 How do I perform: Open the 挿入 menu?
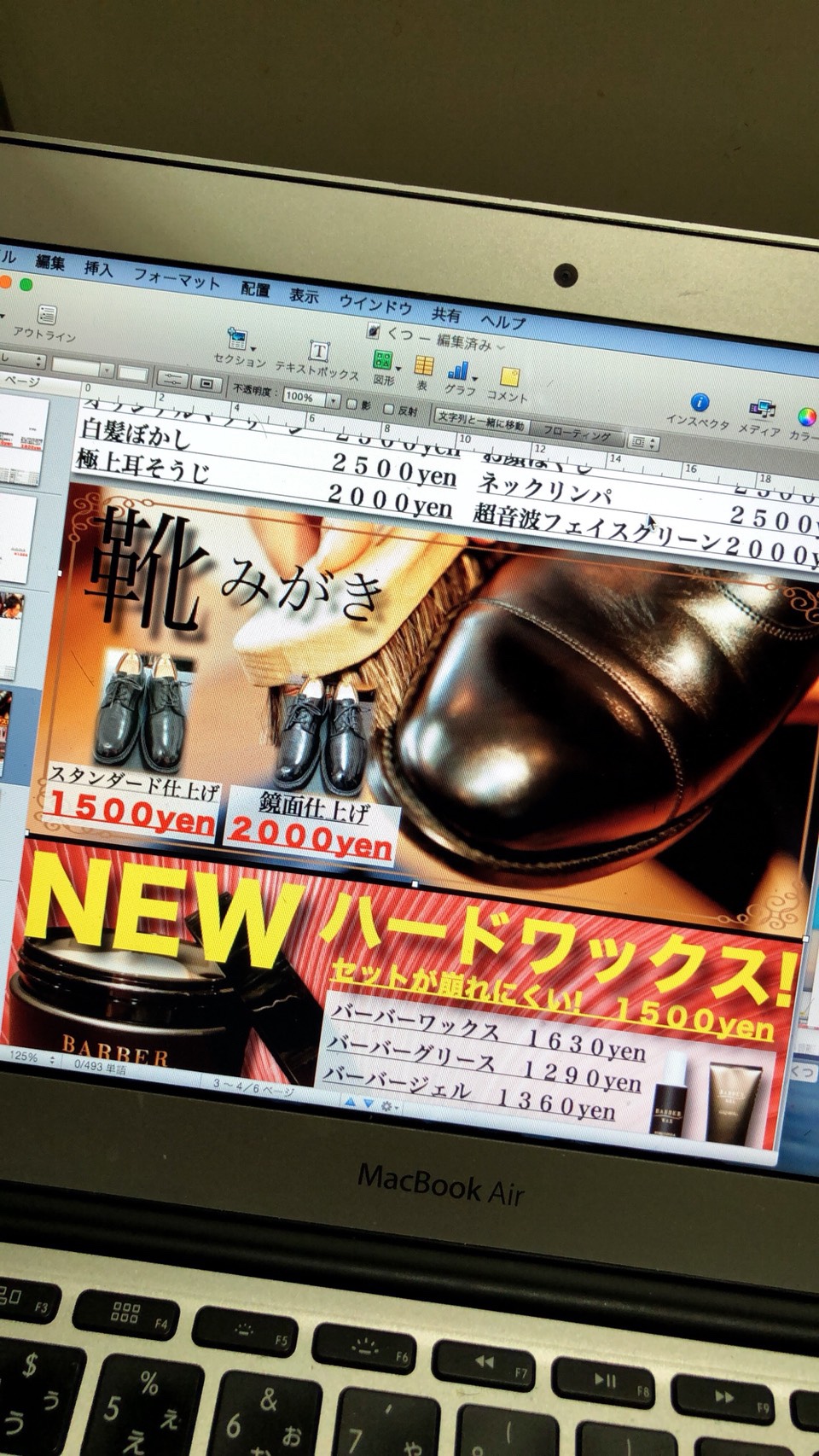(x=98, y=269)
